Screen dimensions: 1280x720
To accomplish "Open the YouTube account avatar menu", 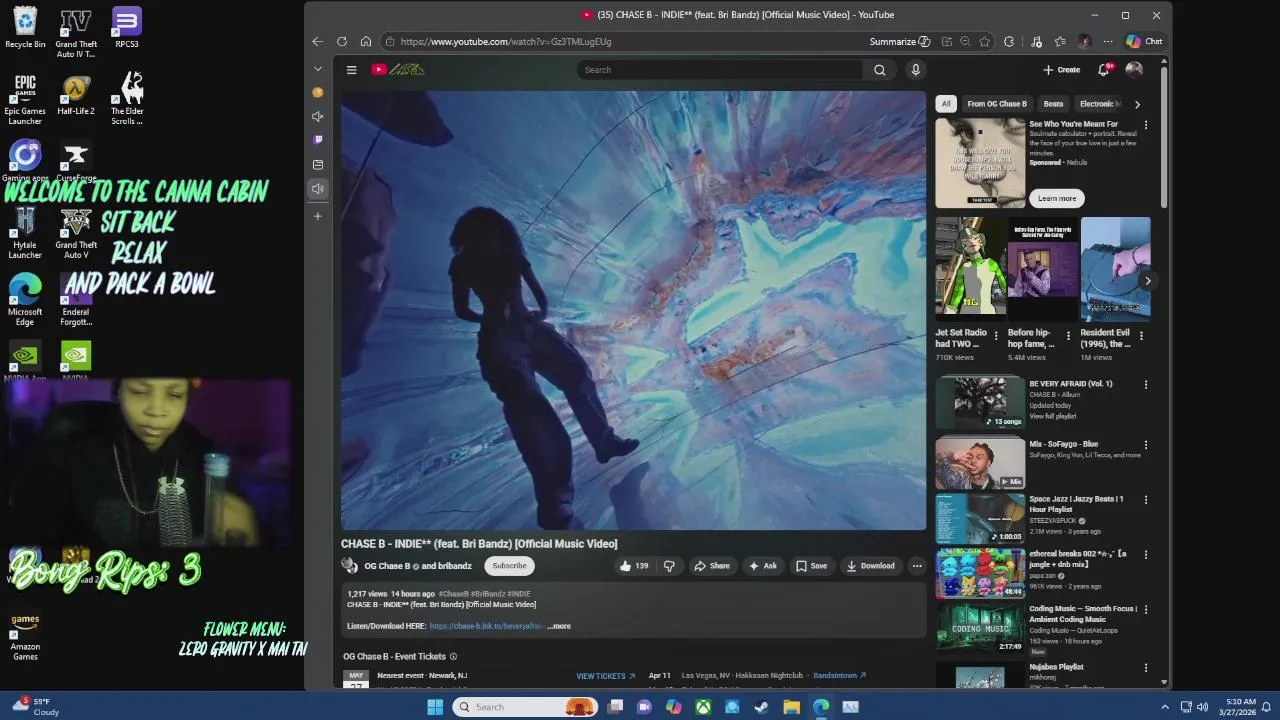I will point(1134,70).
